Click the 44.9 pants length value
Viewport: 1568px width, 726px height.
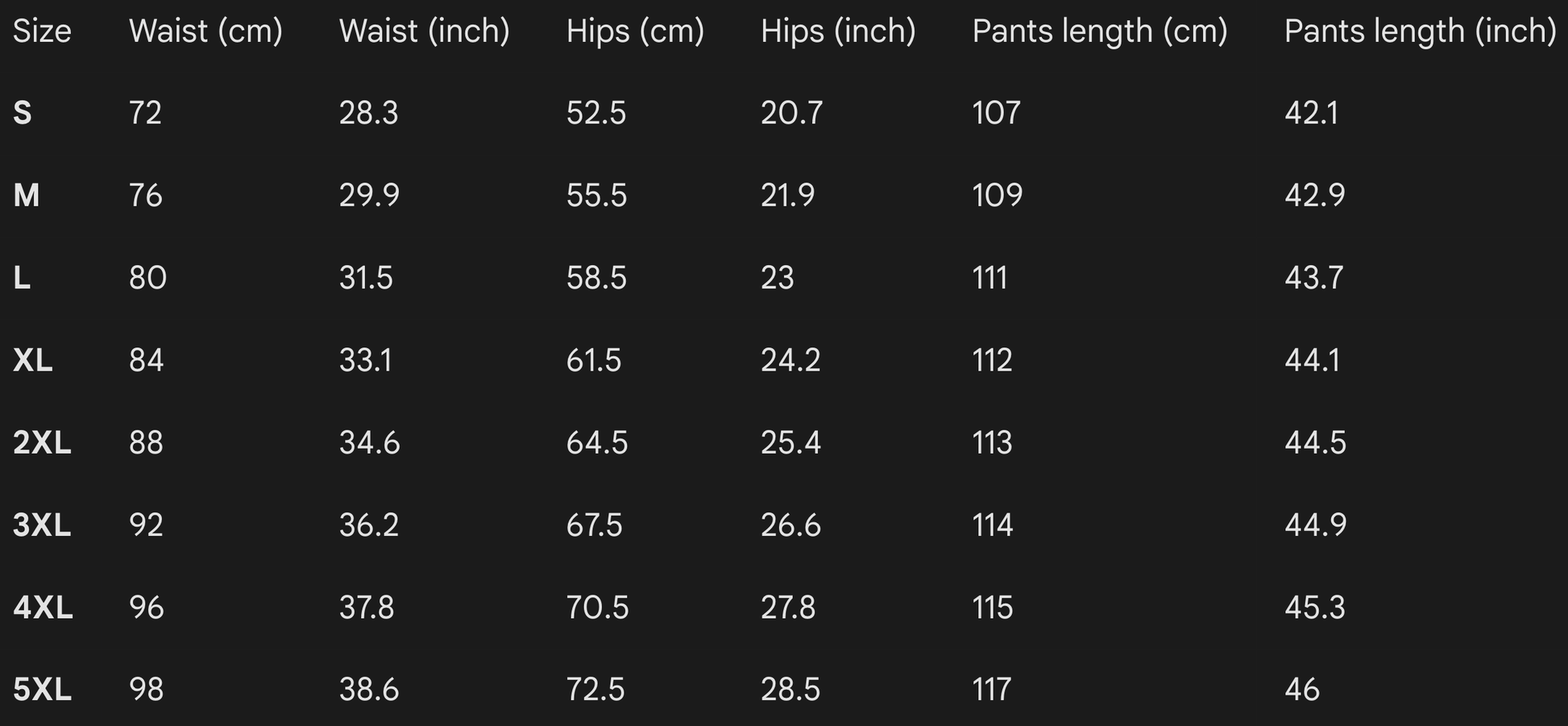[x=1315, y=525]
